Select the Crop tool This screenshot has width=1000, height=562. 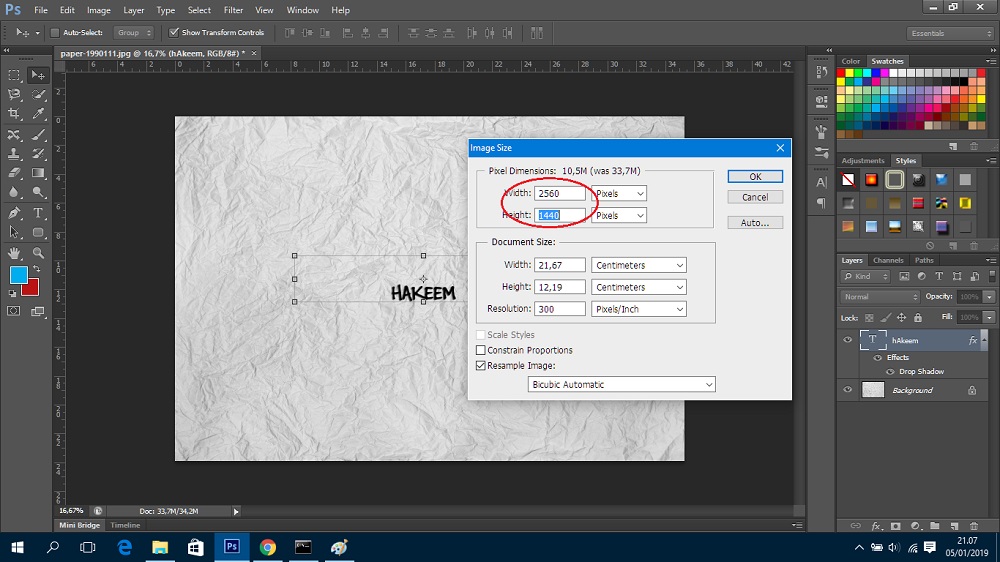[x=14, y=115]
